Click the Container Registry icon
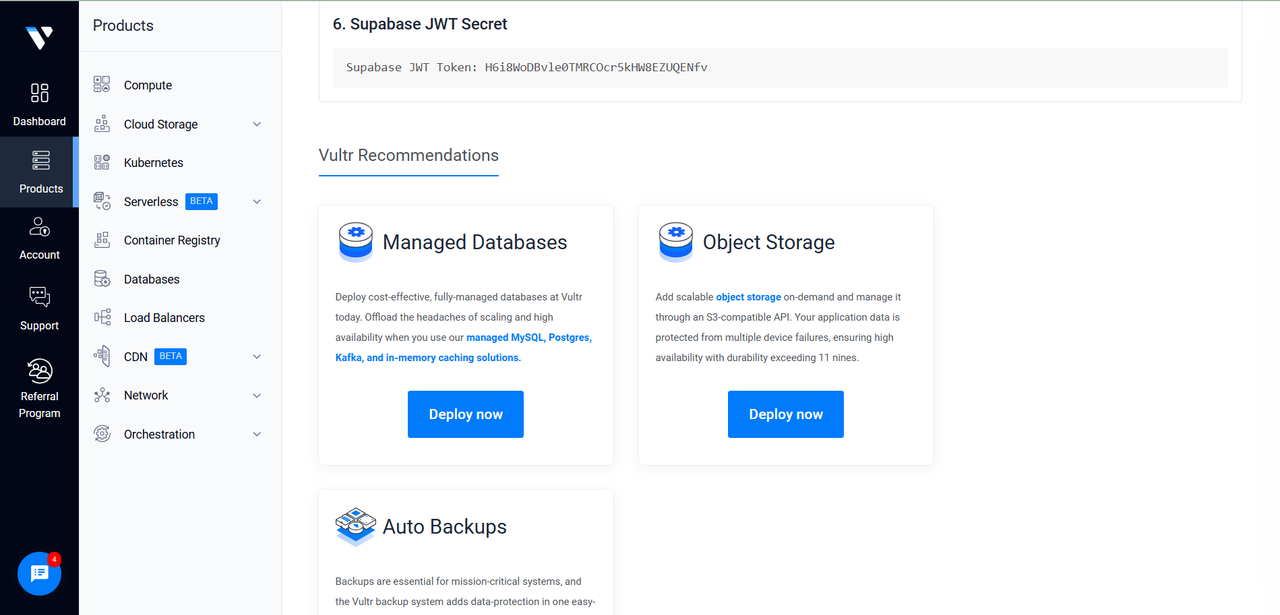 coord(102,240)
